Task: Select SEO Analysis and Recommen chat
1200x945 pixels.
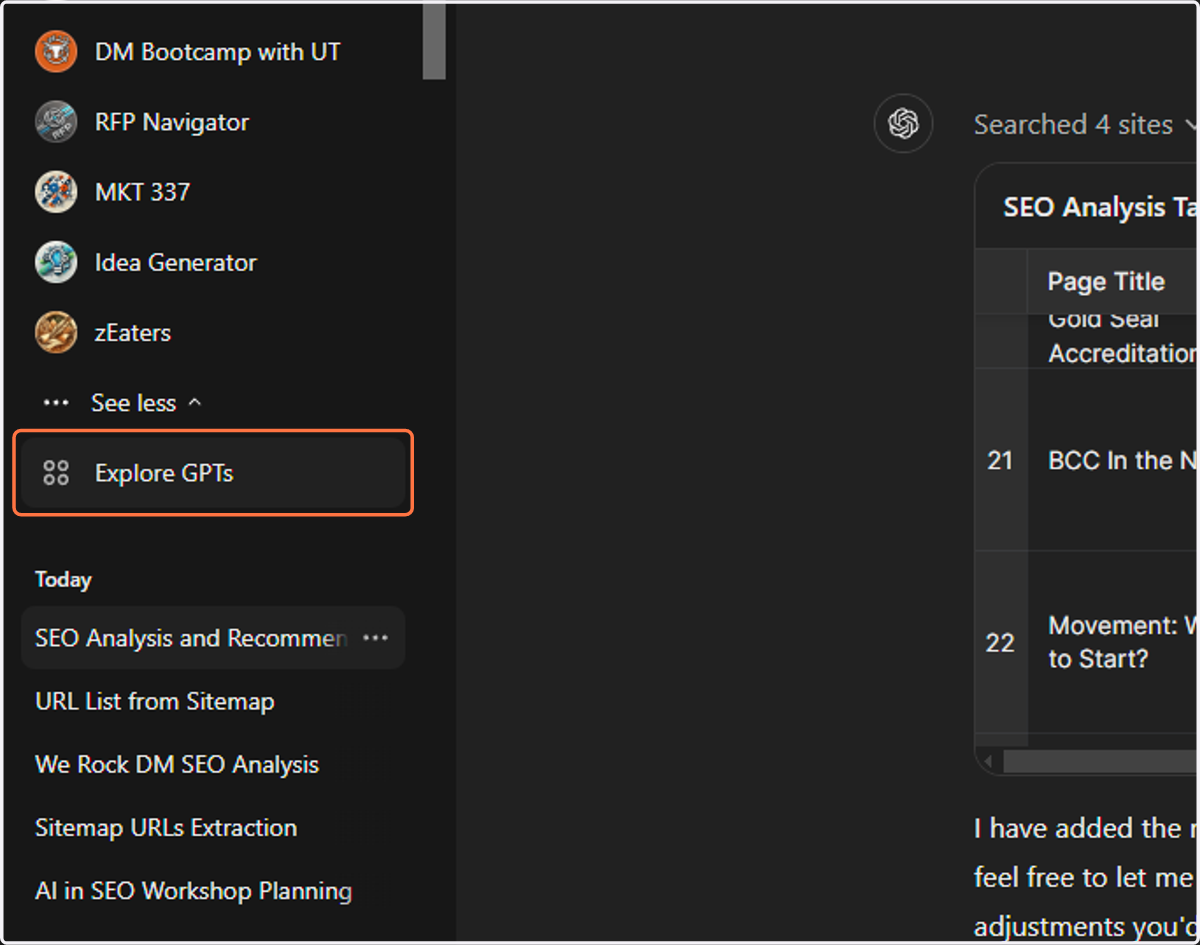Action: tap(213, 638)
